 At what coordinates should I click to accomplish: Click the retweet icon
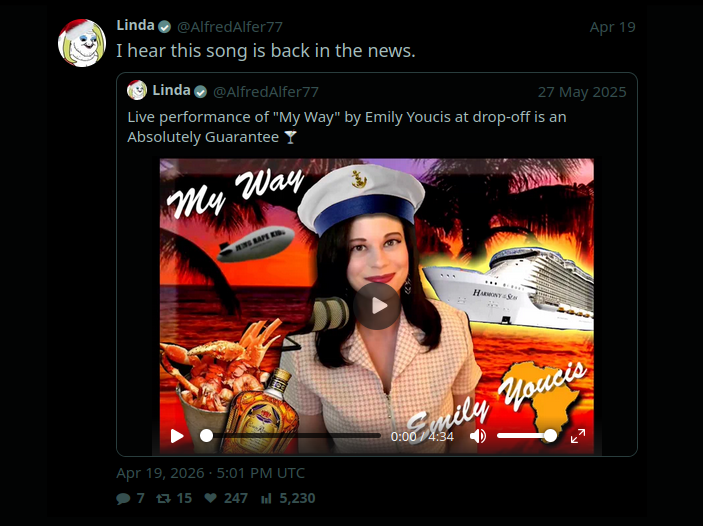click(165, 498)
